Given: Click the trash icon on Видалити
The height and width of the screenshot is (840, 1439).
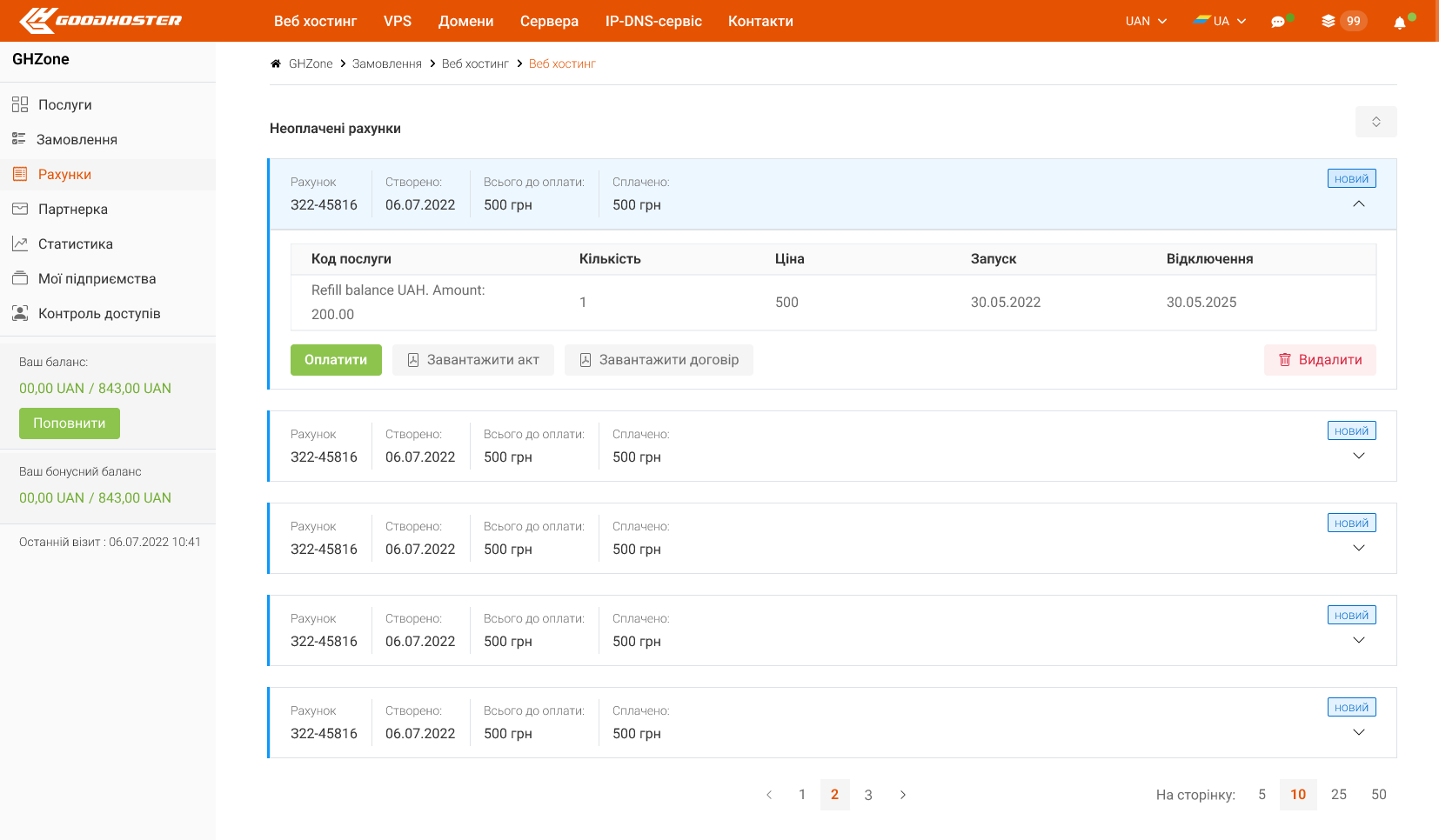Looking at the screenshot, I should click(x=1284, y=360).
